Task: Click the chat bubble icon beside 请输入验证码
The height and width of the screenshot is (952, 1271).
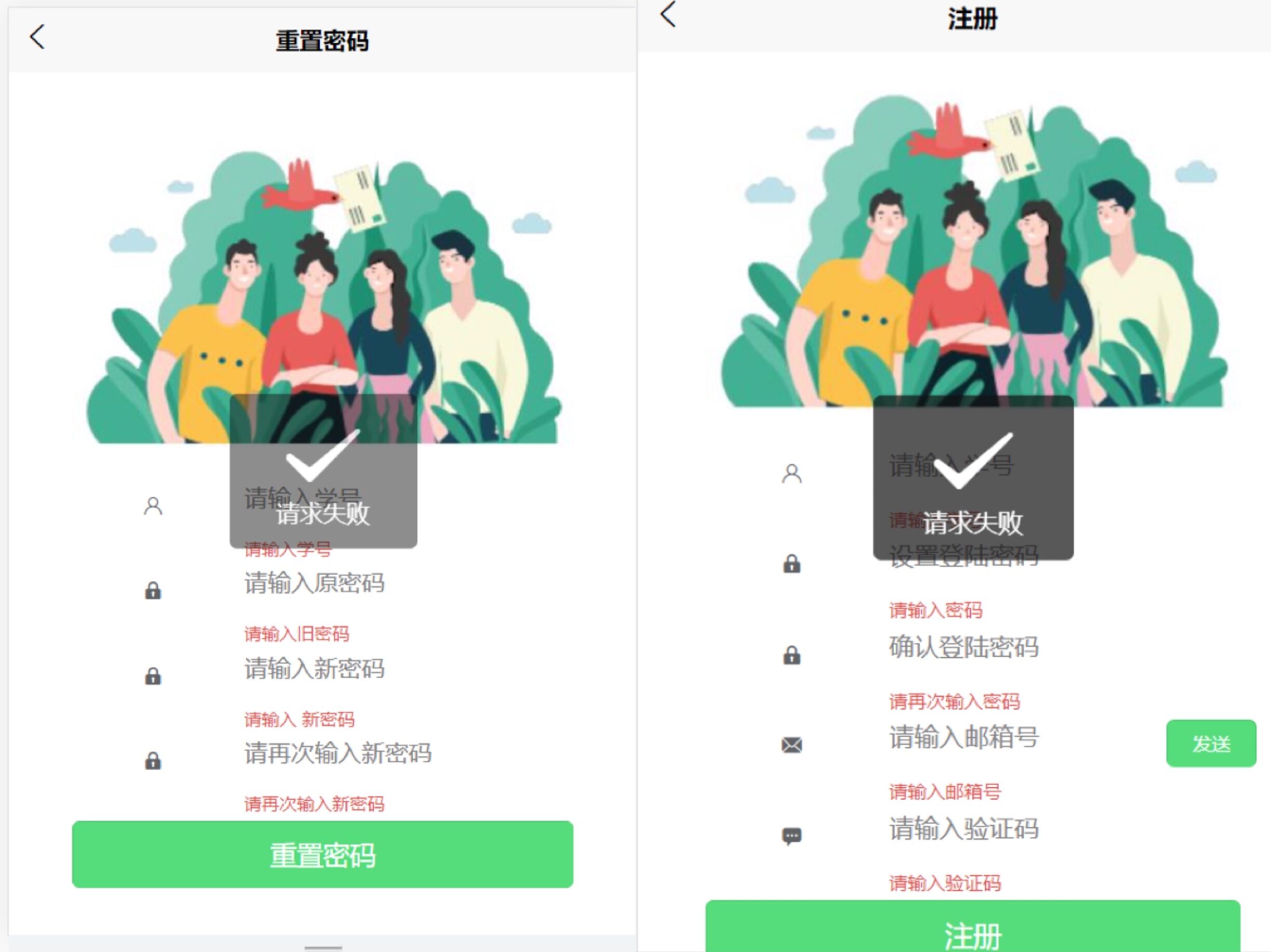Action: [792, 836]
